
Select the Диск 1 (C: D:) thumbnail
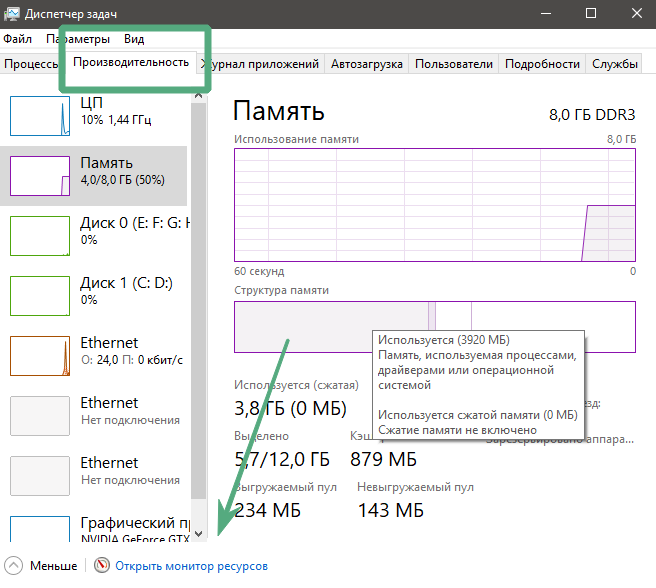pos(39,296)
